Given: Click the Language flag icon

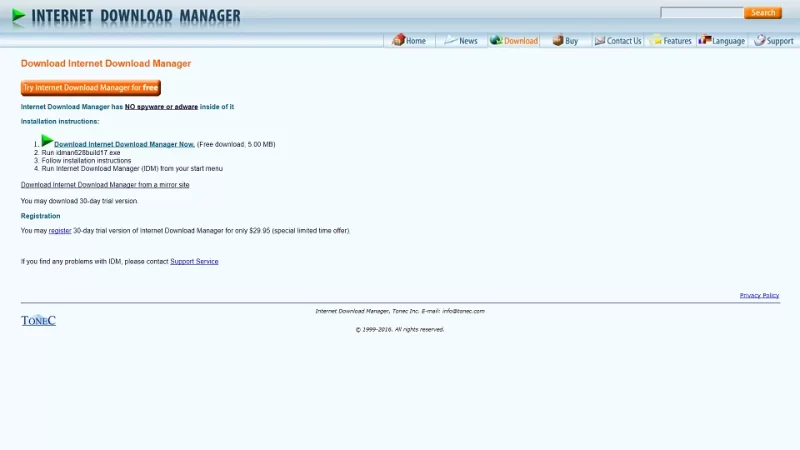Looking at the screenshot, I should click(x=705, y=39).
